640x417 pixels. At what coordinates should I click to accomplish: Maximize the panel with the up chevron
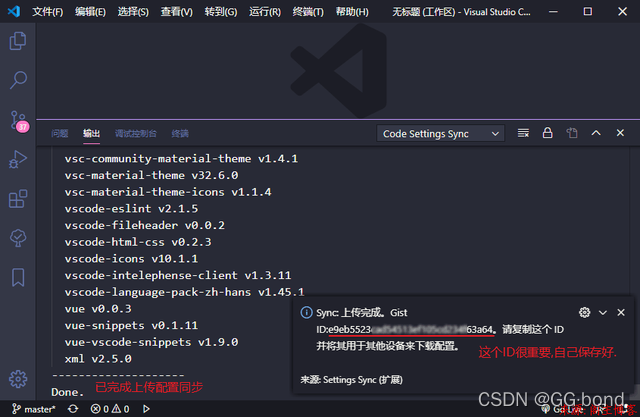tap(596, 133)
